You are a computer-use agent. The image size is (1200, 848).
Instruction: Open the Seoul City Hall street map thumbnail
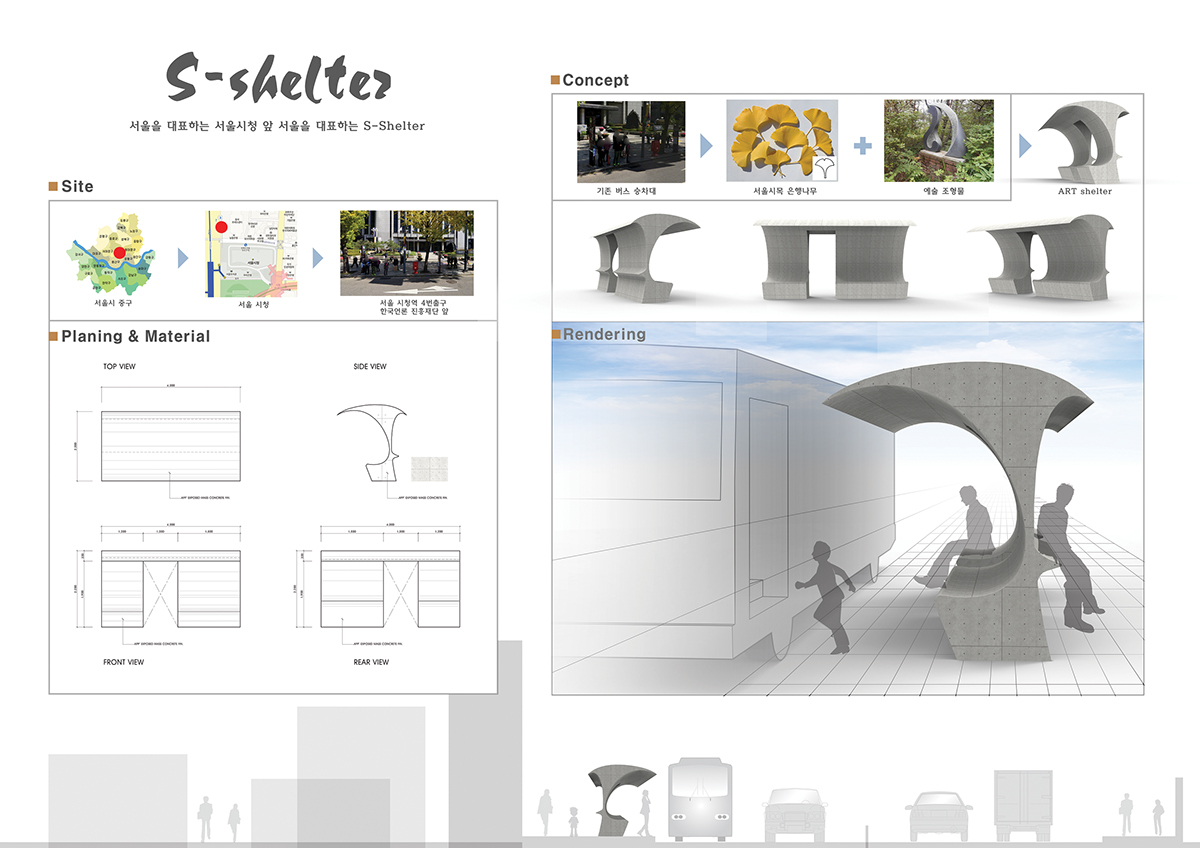(x=251, y=254)
